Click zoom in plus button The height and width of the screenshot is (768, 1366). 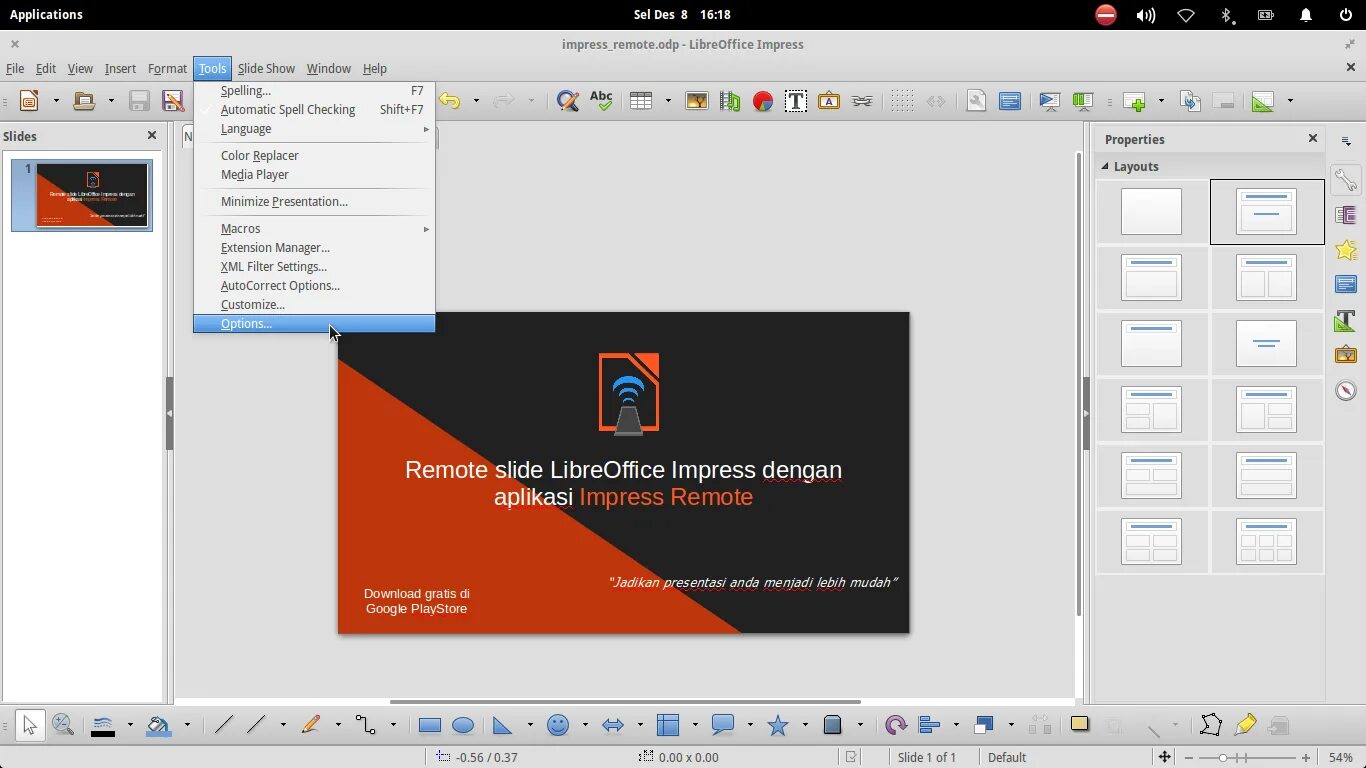click(x=1305, y=757)
